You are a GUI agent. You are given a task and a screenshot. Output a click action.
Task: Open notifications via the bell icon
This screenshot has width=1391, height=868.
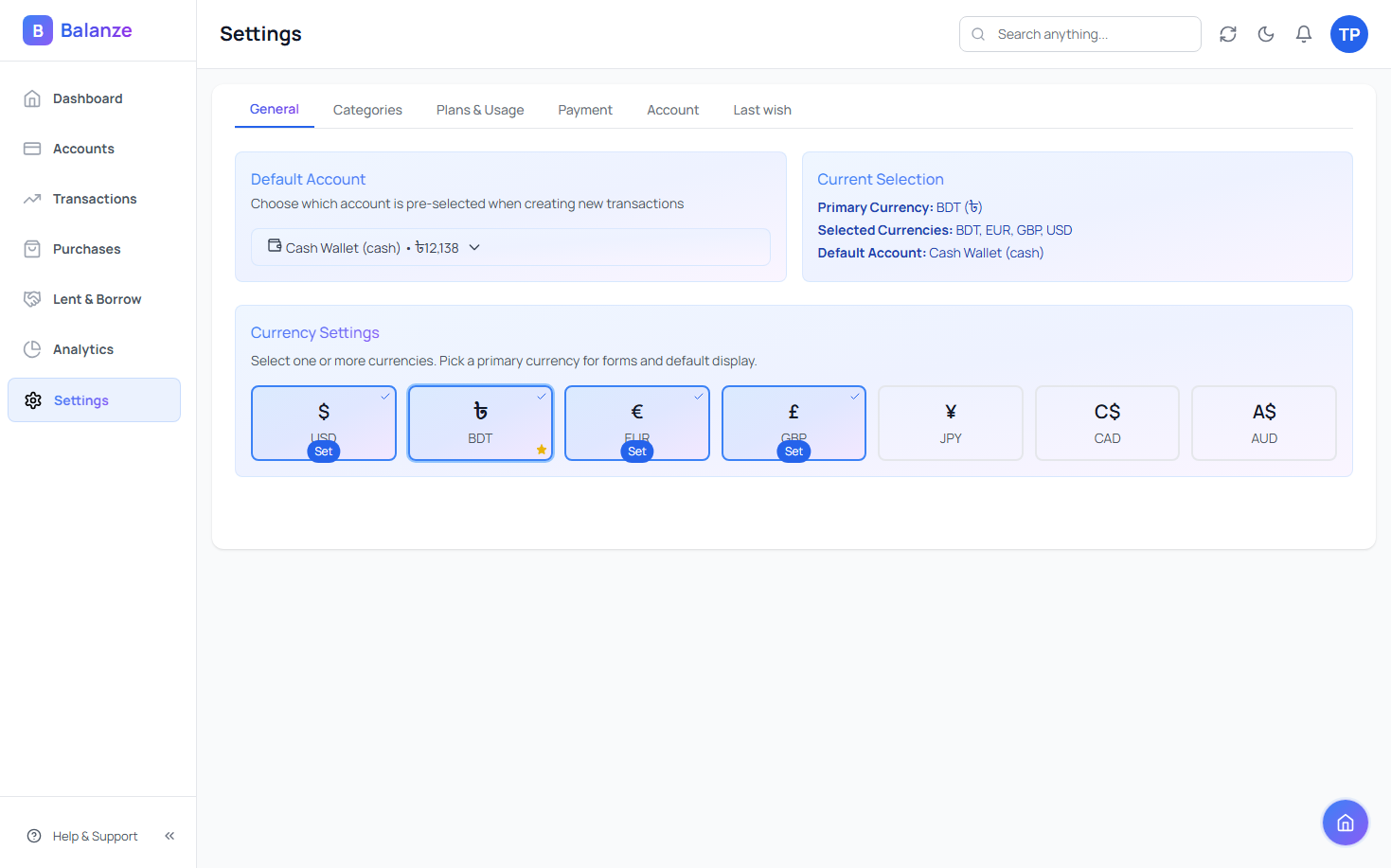1303,34
